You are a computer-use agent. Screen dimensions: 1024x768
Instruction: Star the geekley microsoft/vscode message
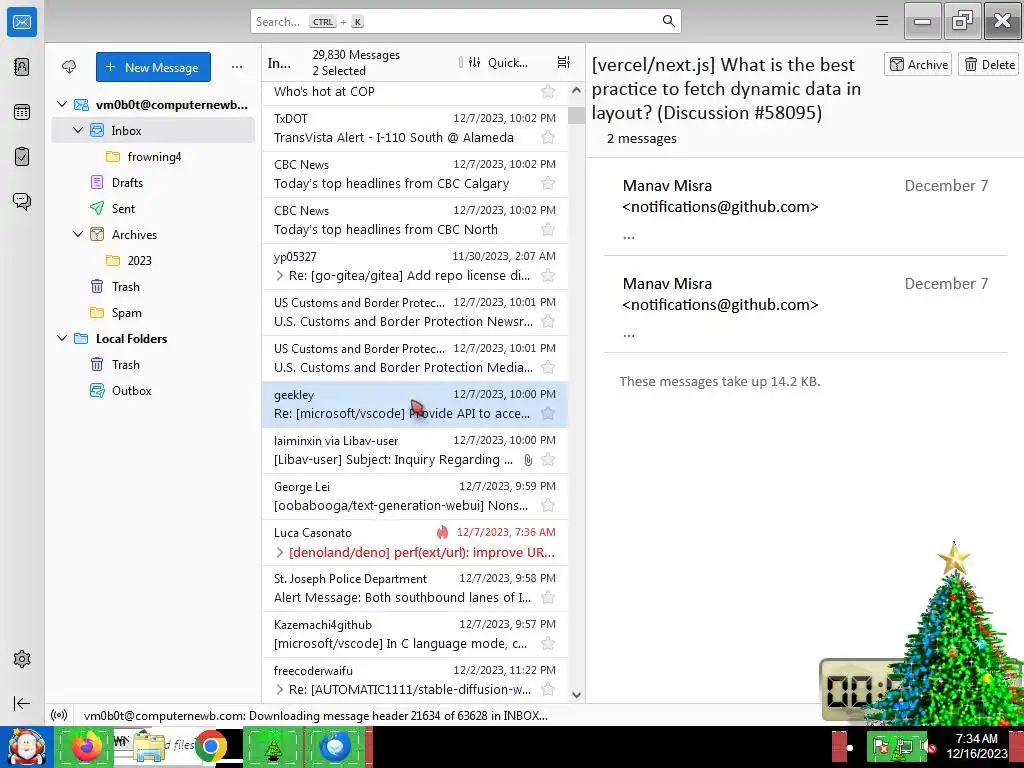548,413
